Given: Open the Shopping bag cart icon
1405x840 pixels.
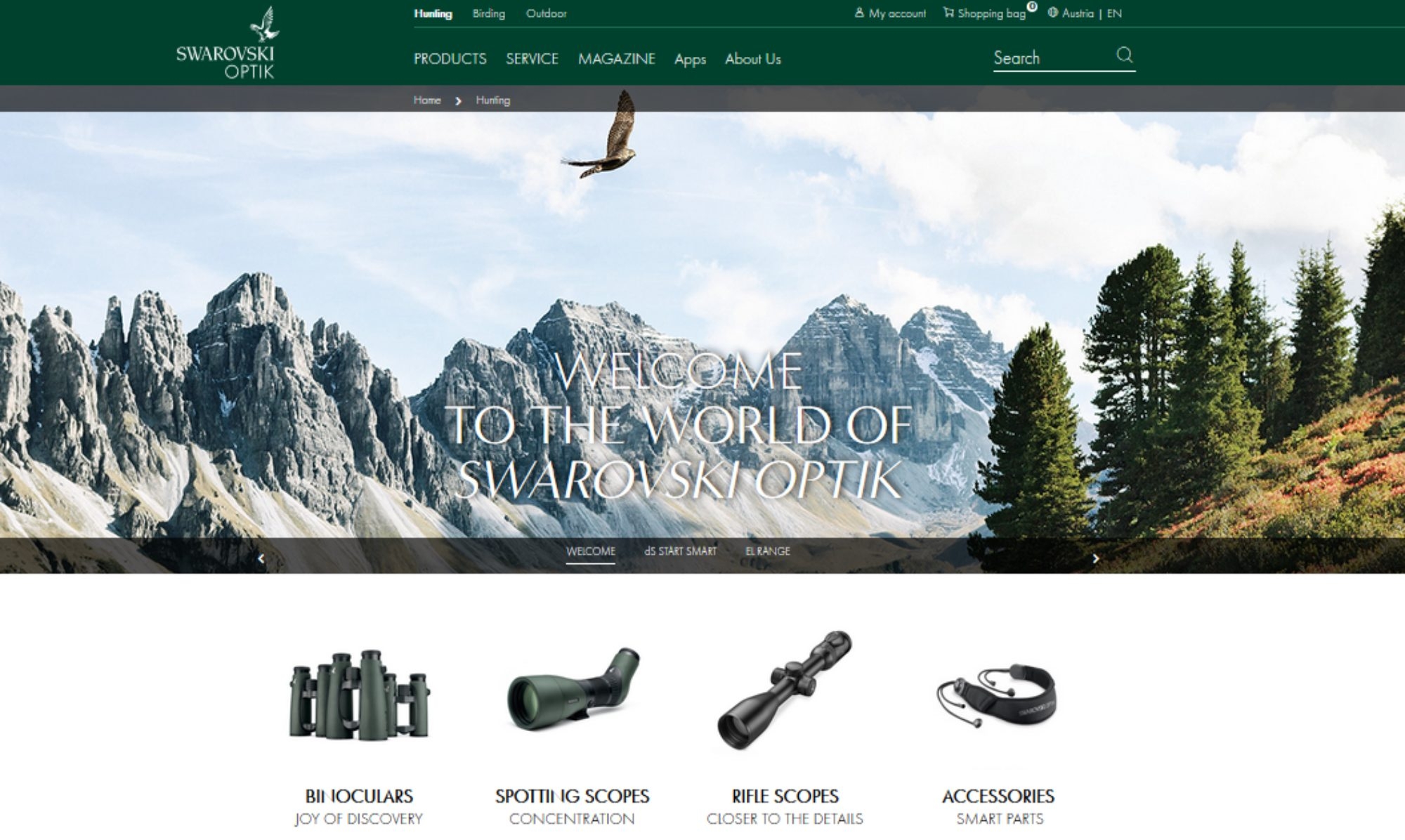Looking at the screenshot, I should 948,13.
